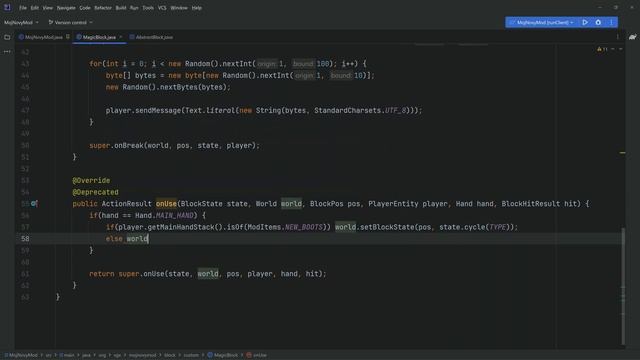Screen dimensions: 640x360
Task: Place the cursor after 'else world'
Action: pyautogui.click(x=148, y=239)
